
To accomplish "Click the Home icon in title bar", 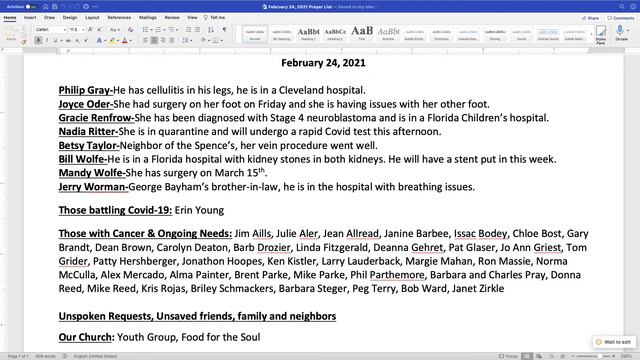I will point(46,7).
